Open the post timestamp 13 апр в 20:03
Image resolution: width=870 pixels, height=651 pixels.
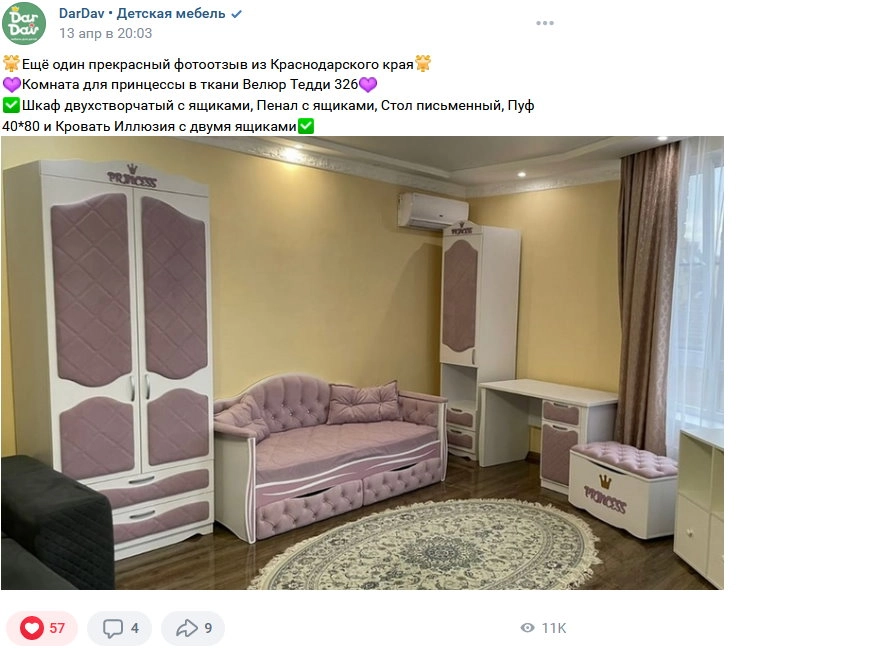click(x=105, y=33)
